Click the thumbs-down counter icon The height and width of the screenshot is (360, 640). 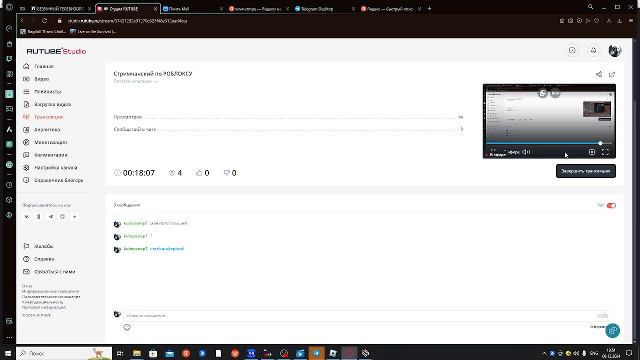[x=227, y=173]
